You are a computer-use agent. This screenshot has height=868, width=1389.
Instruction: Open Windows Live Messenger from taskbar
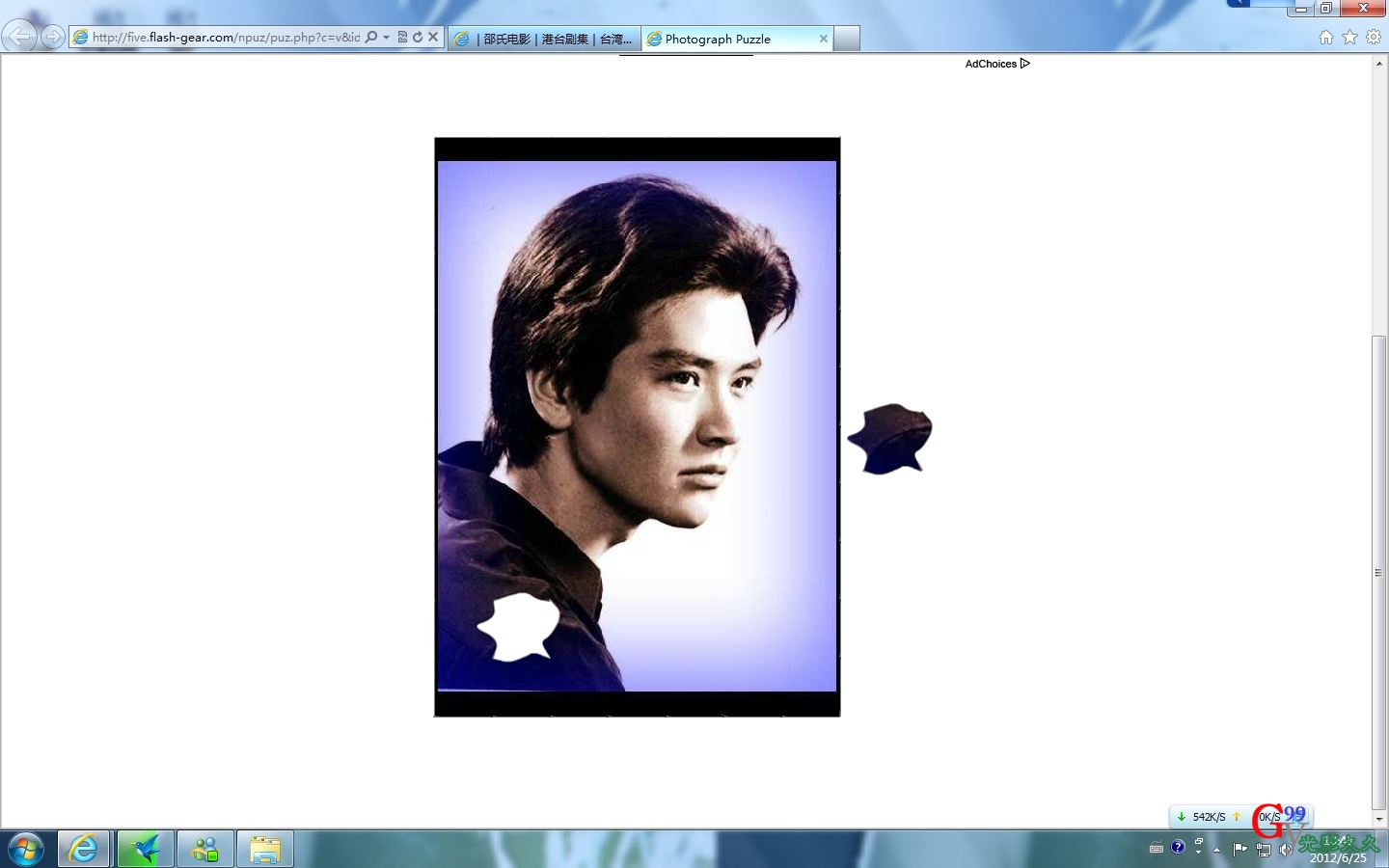pos(205,850)
